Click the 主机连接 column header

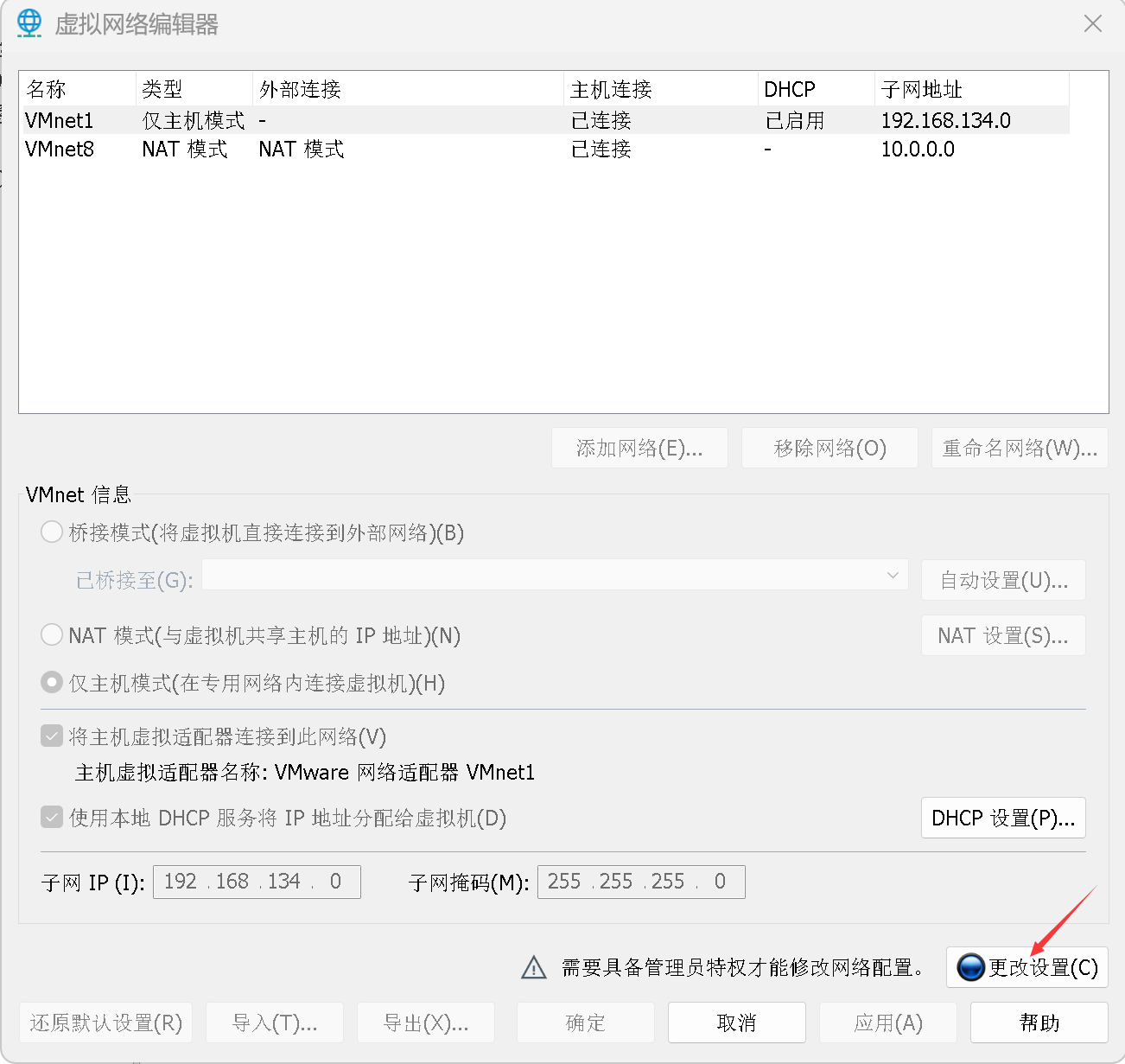click(x=660, y=89)
